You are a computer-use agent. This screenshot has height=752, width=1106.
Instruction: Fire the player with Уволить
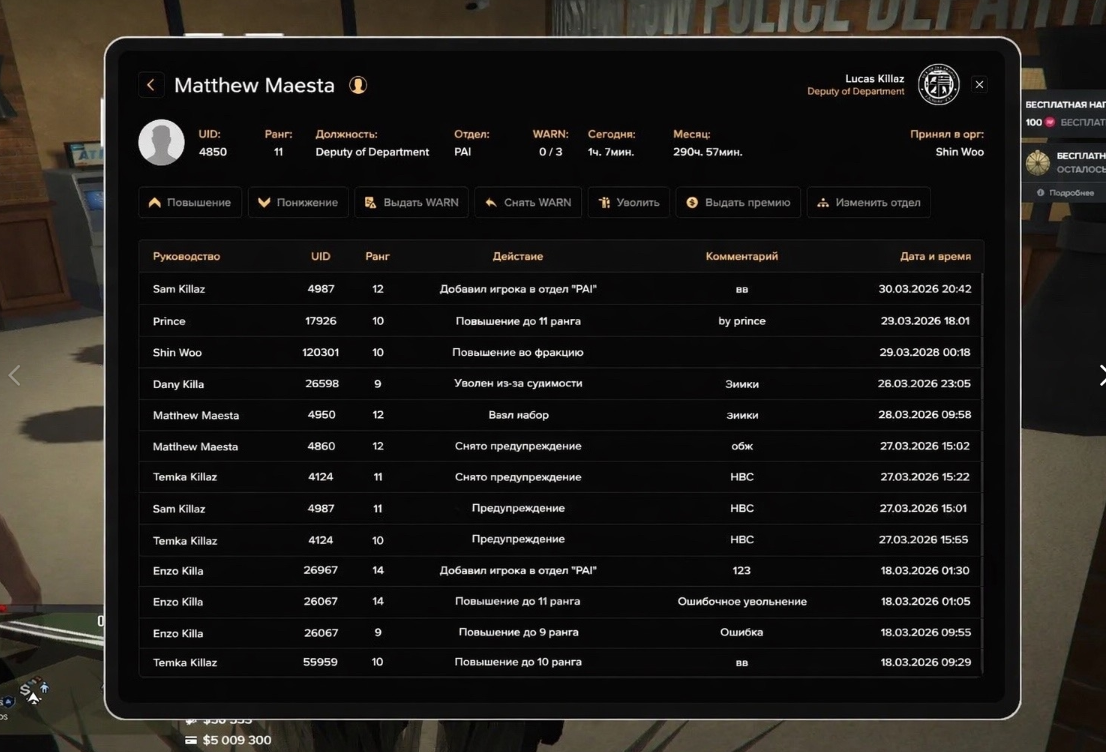[629, 202]
